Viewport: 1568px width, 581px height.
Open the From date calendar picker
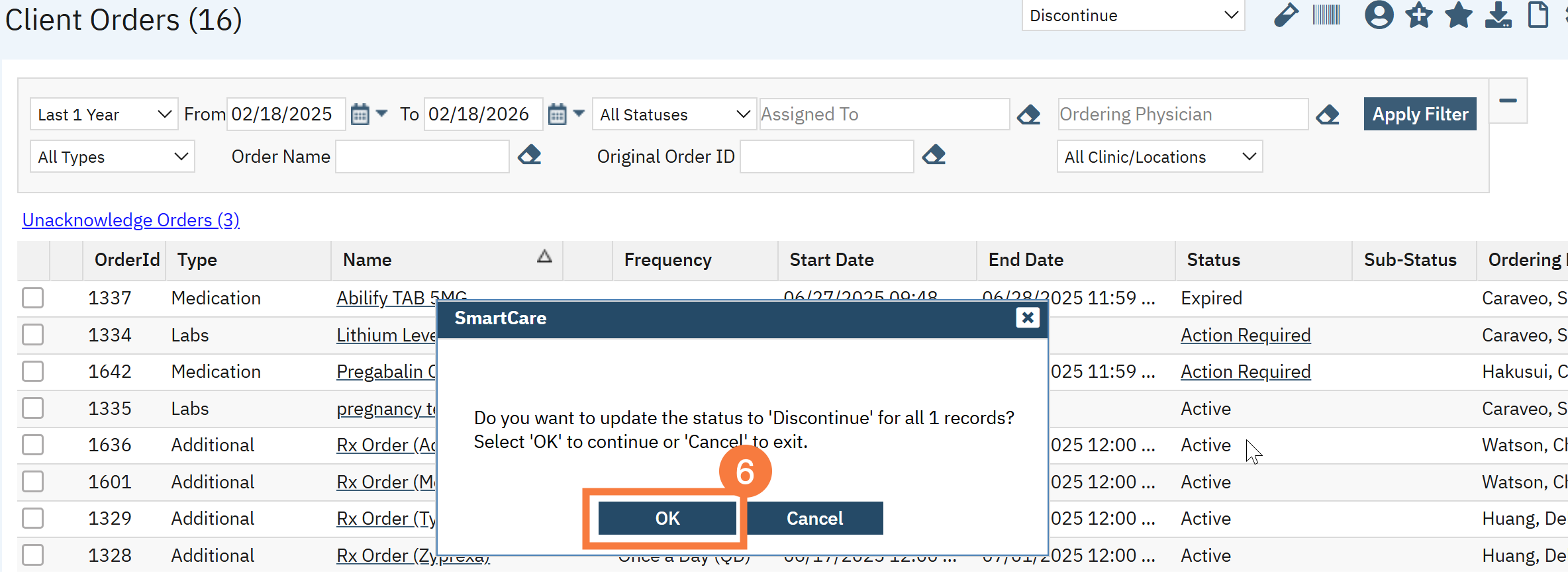[360, 114]
